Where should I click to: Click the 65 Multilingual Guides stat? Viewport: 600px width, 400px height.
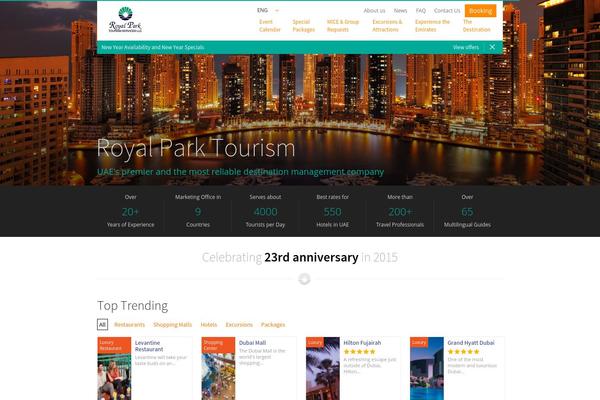tap(467, 211)
